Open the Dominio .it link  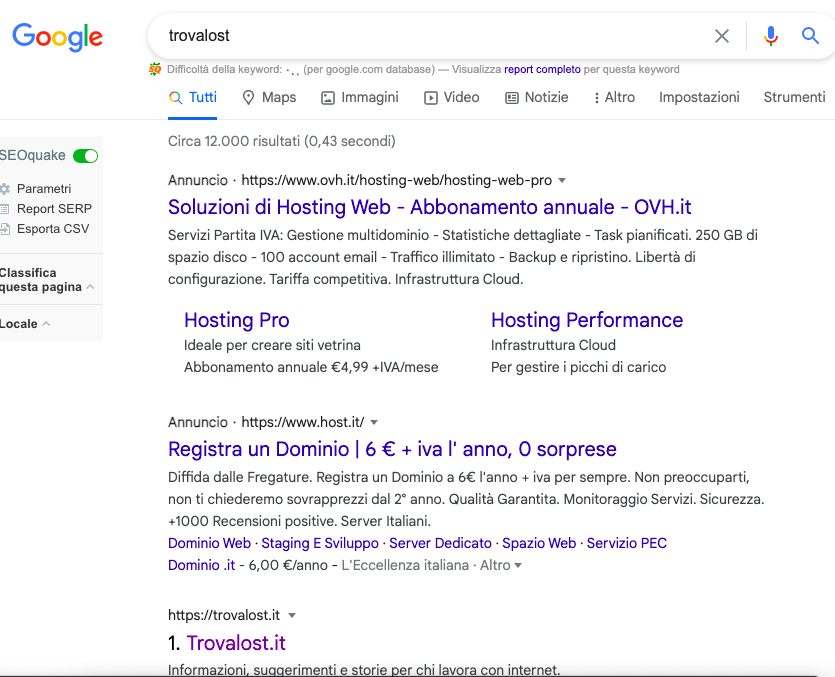(201, 565)
